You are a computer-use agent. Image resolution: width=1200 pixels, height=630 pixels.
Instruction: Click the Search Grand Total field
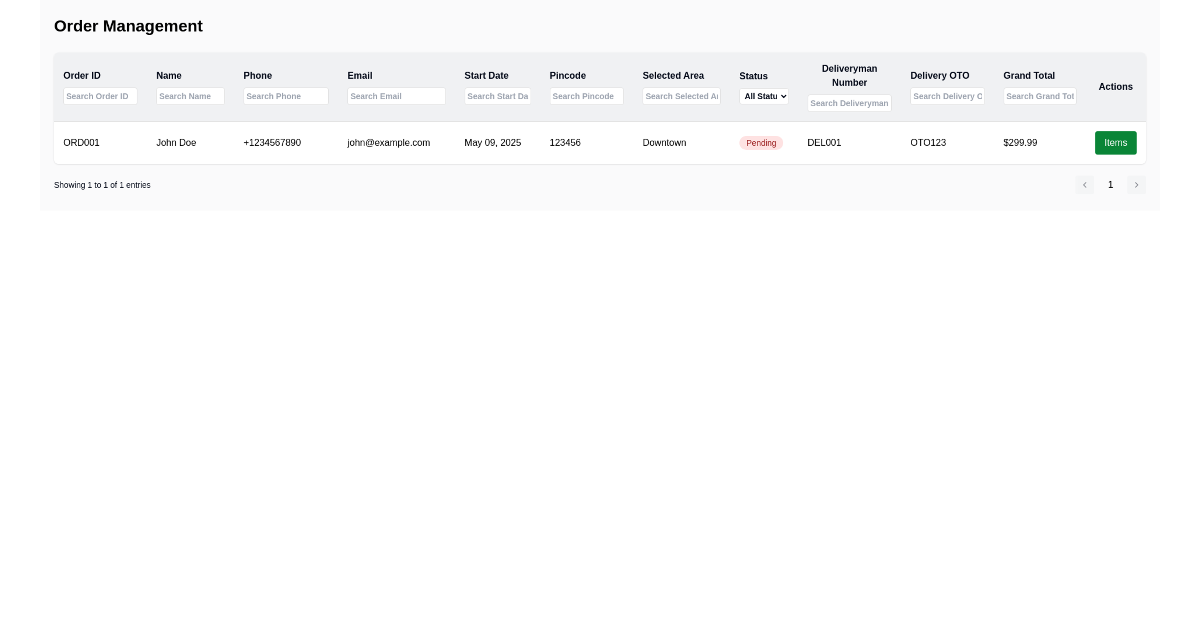1039,96
